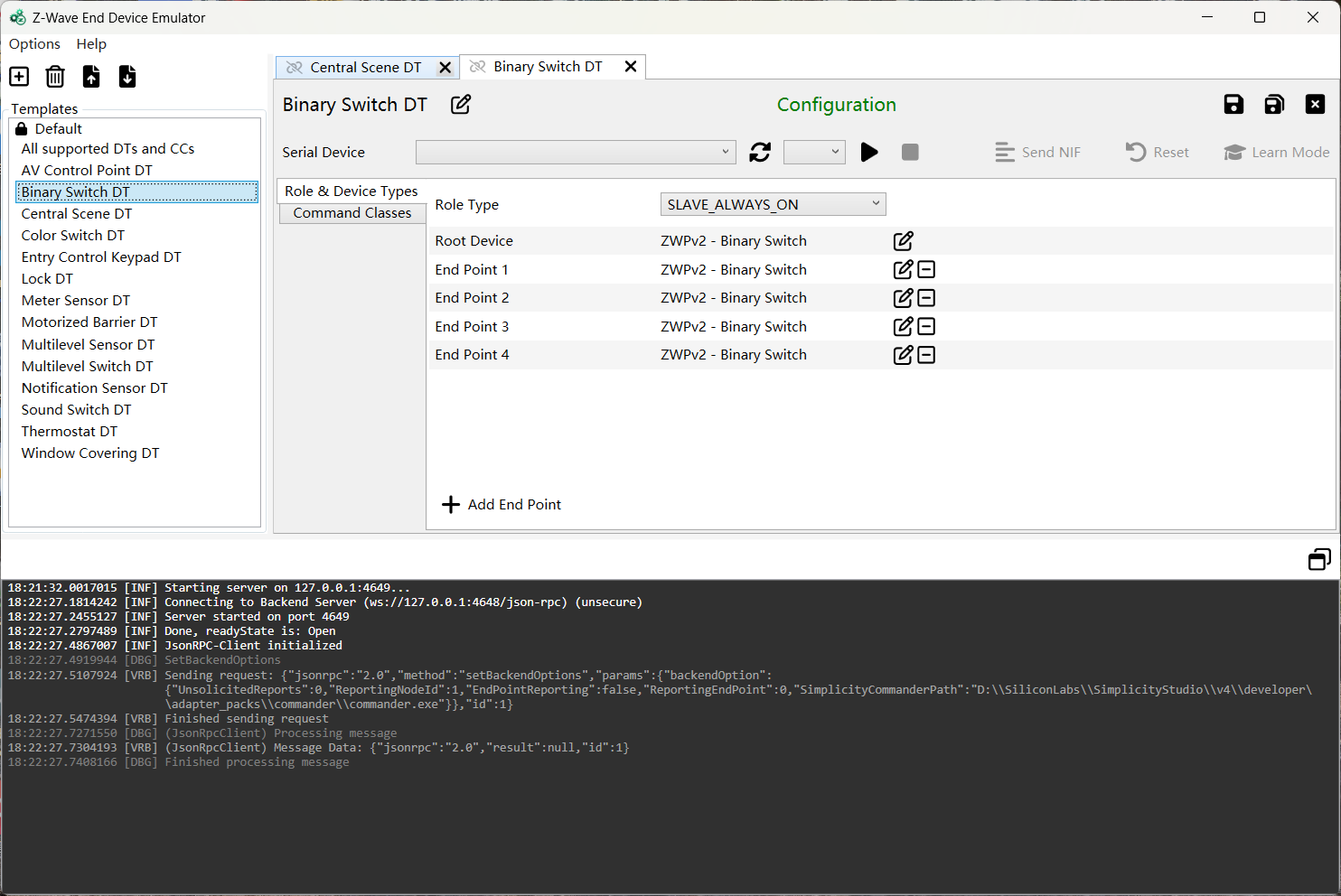Remove End Point 2
Image resolution: width=1341 pixels, height=896 pixels.
point(926,298)
